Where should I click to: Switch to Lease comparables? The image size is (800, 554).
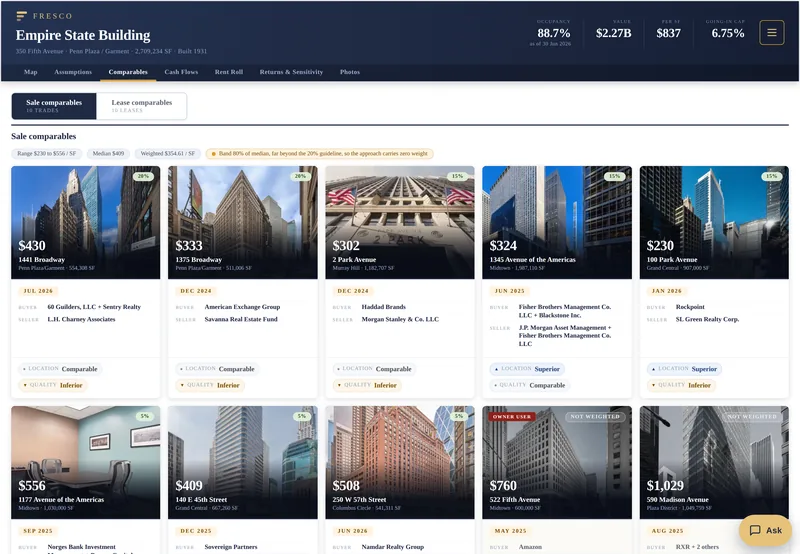click(x=141, y=106)
